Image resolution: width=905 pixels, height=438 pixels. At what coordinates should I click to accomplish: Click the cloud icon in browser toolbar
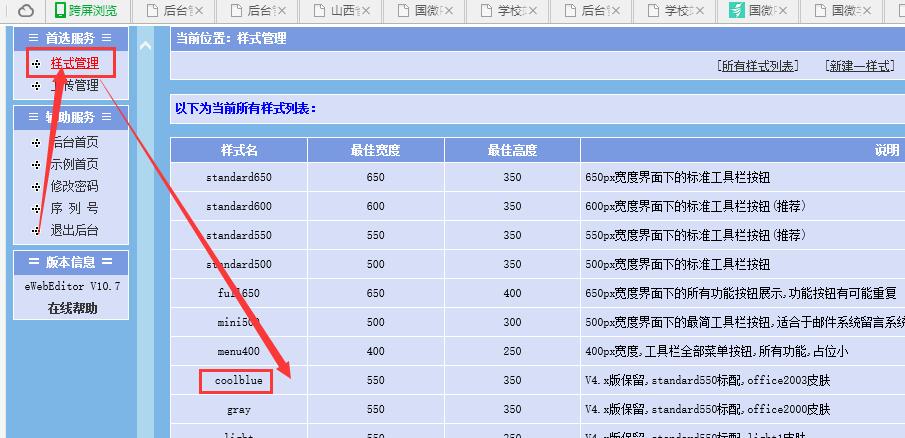pos(25,11)
